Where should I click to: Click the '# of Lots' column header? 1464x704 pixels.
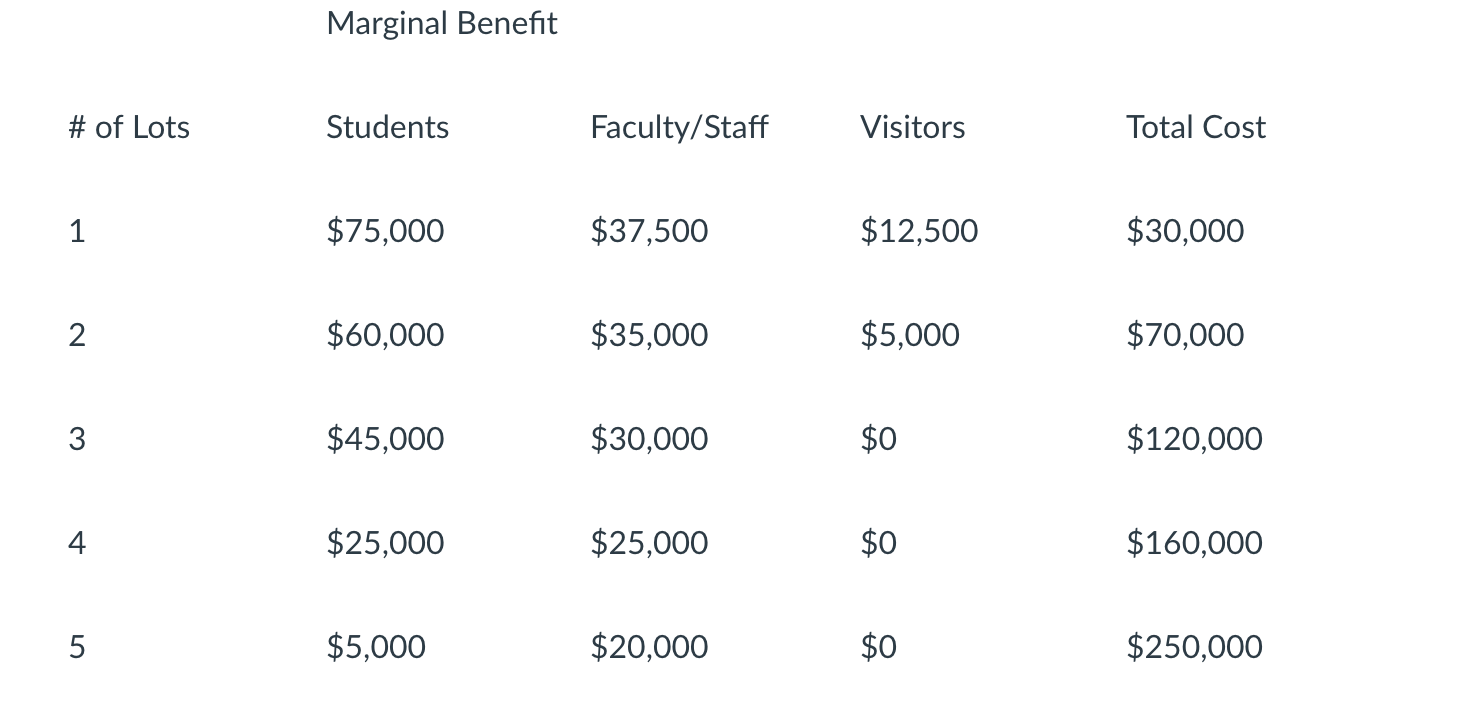point(129,127)
